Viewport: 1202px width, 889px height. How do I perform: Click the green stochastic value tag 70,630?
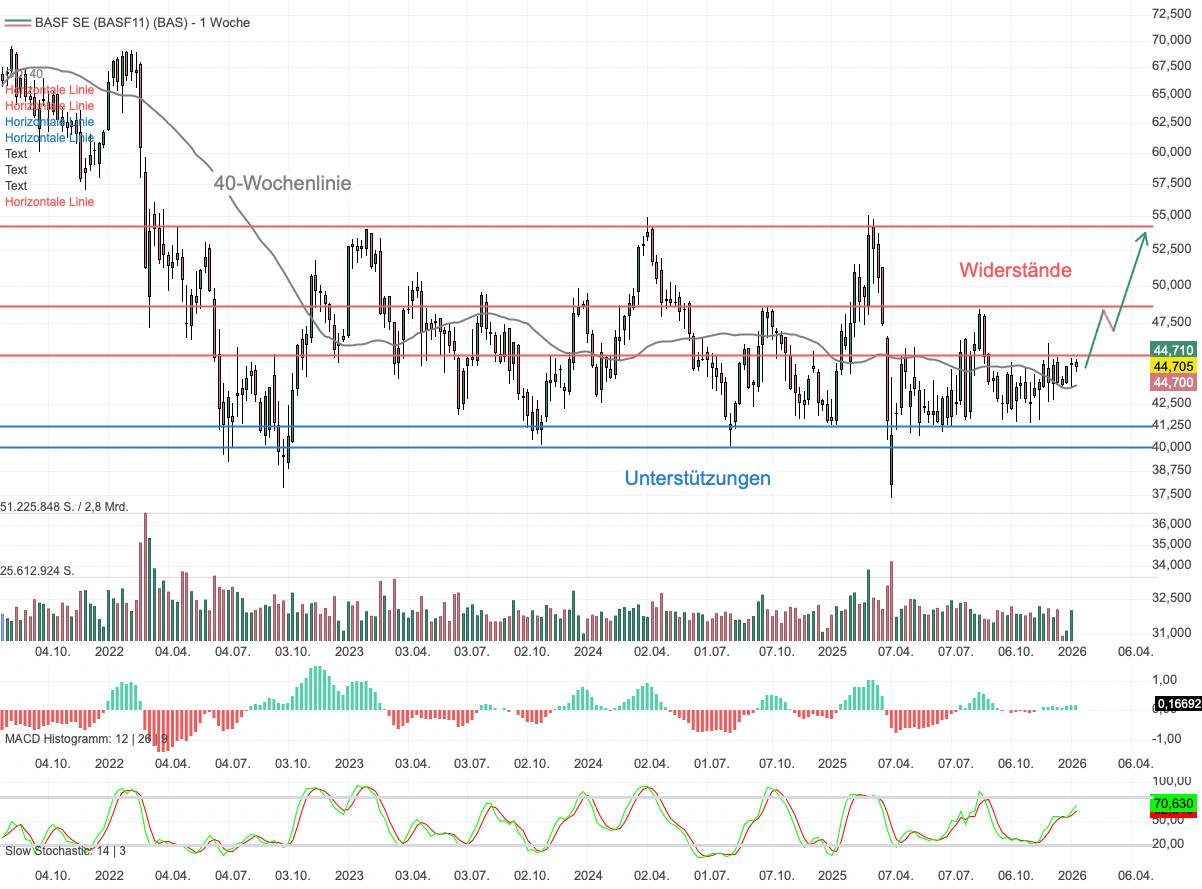point(1173,803)
